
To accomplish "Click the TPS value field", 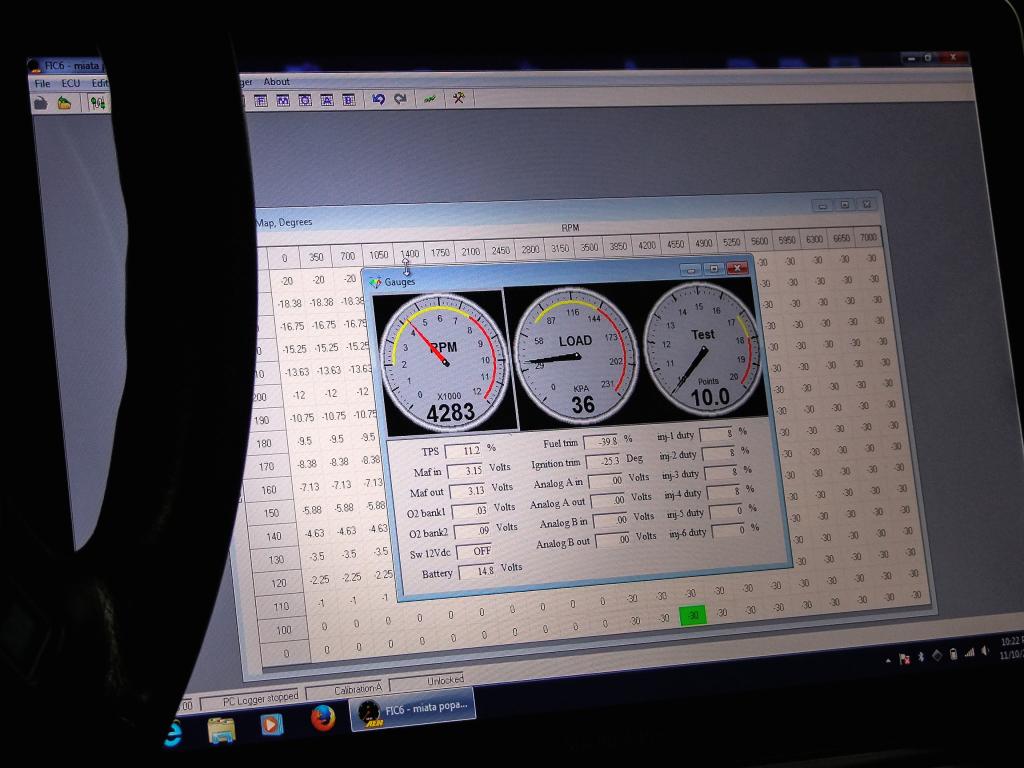I will click(464, 451).
